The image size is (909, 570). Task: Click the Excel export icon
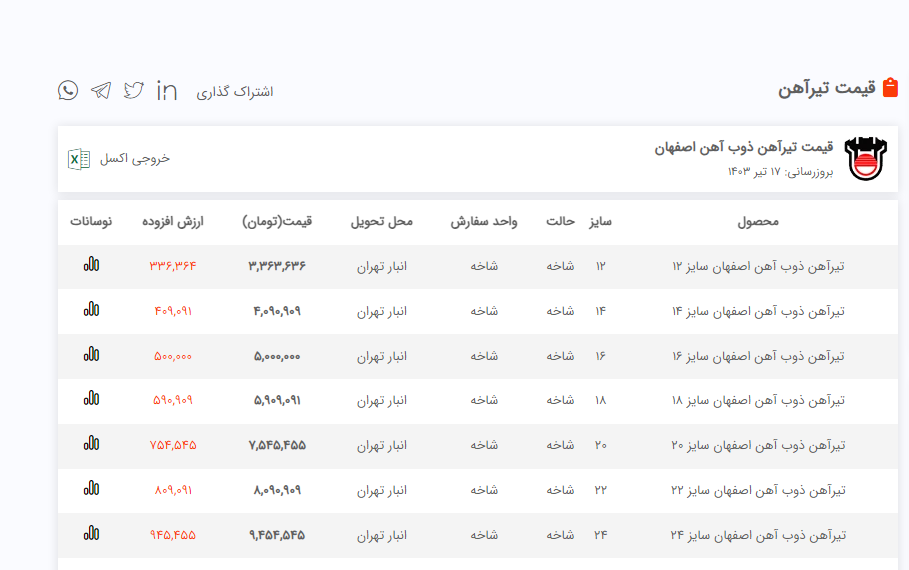[x=79, y=159]
